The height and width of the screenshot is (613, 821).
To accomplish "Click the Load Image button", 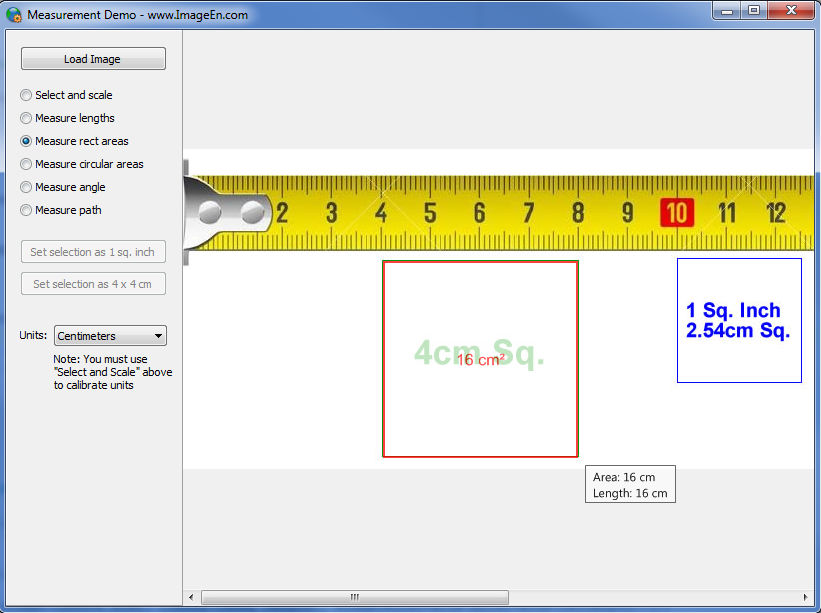I will pyautogui.click(x=93, y=59).
